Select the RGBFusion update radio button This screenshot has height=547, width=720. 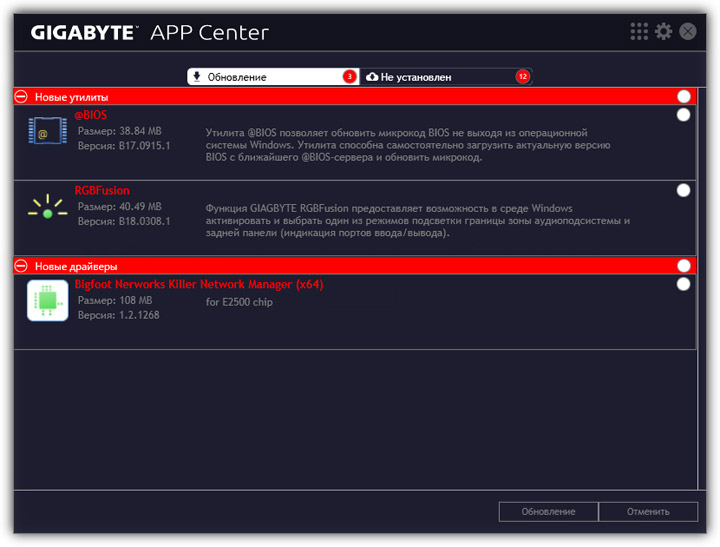[x=683, y=190]
